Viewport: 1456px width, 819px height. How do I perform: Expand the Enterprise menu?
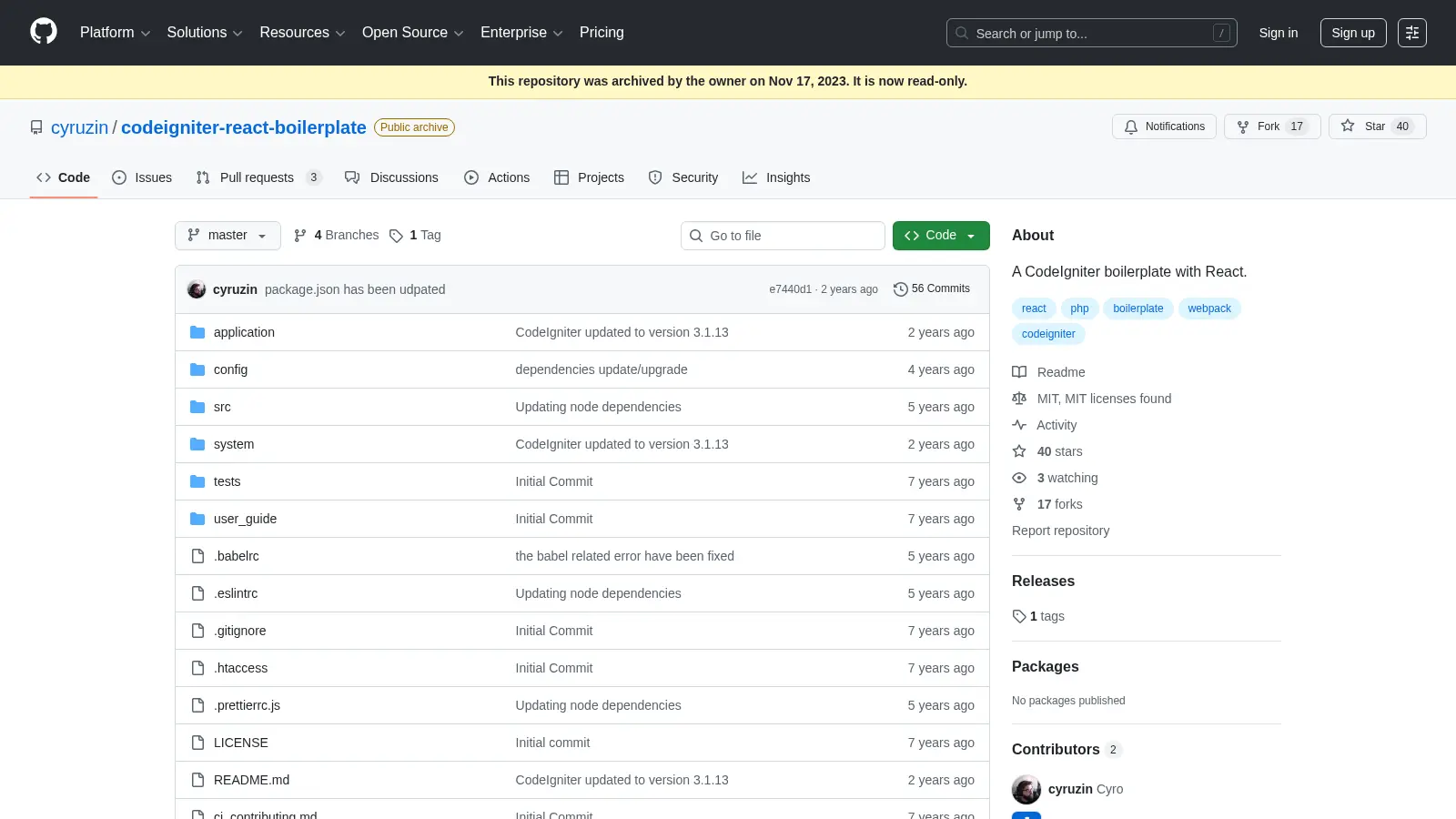[x=521, y=33]
